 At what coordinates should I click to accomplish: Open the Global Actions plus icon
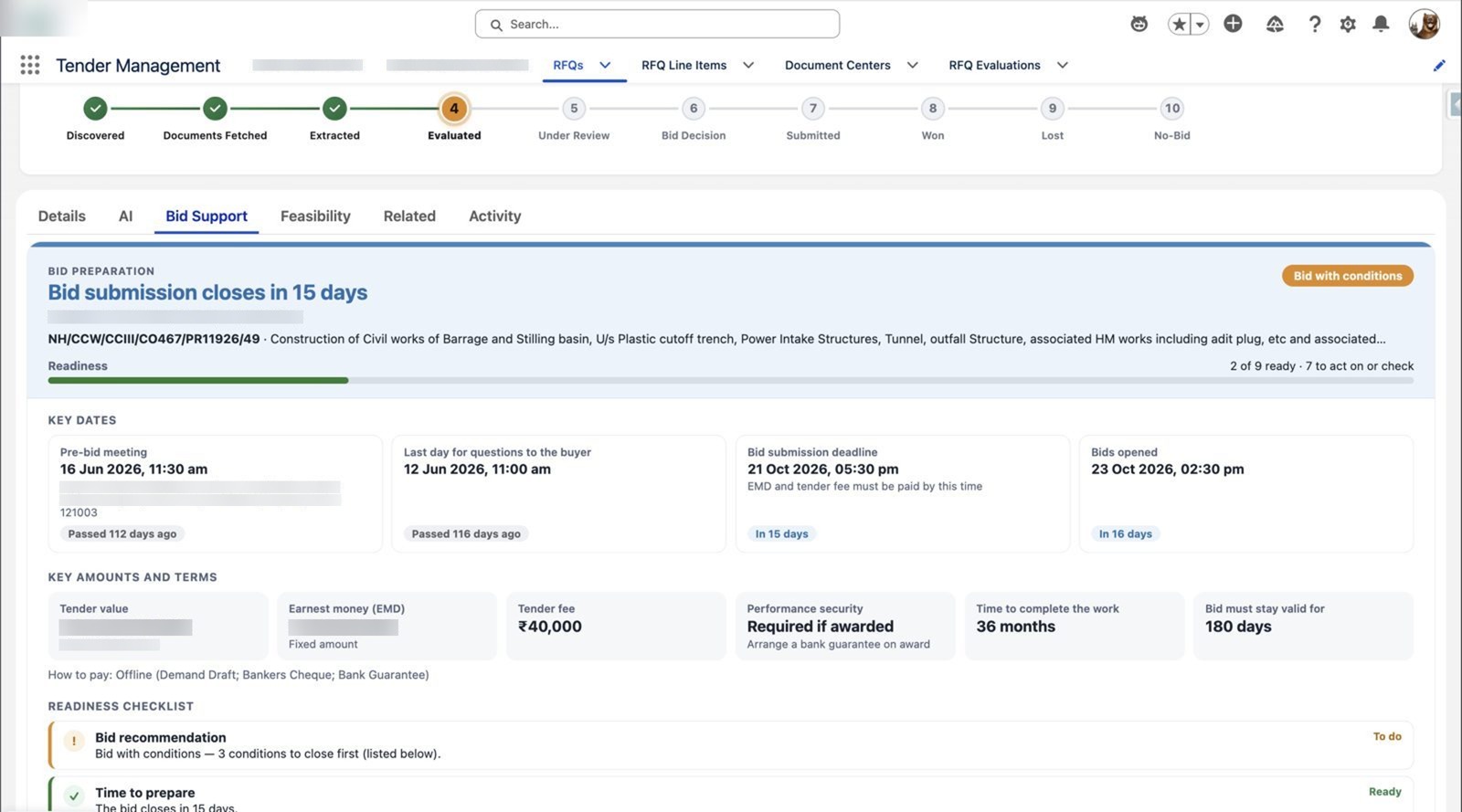(1233, 24)
